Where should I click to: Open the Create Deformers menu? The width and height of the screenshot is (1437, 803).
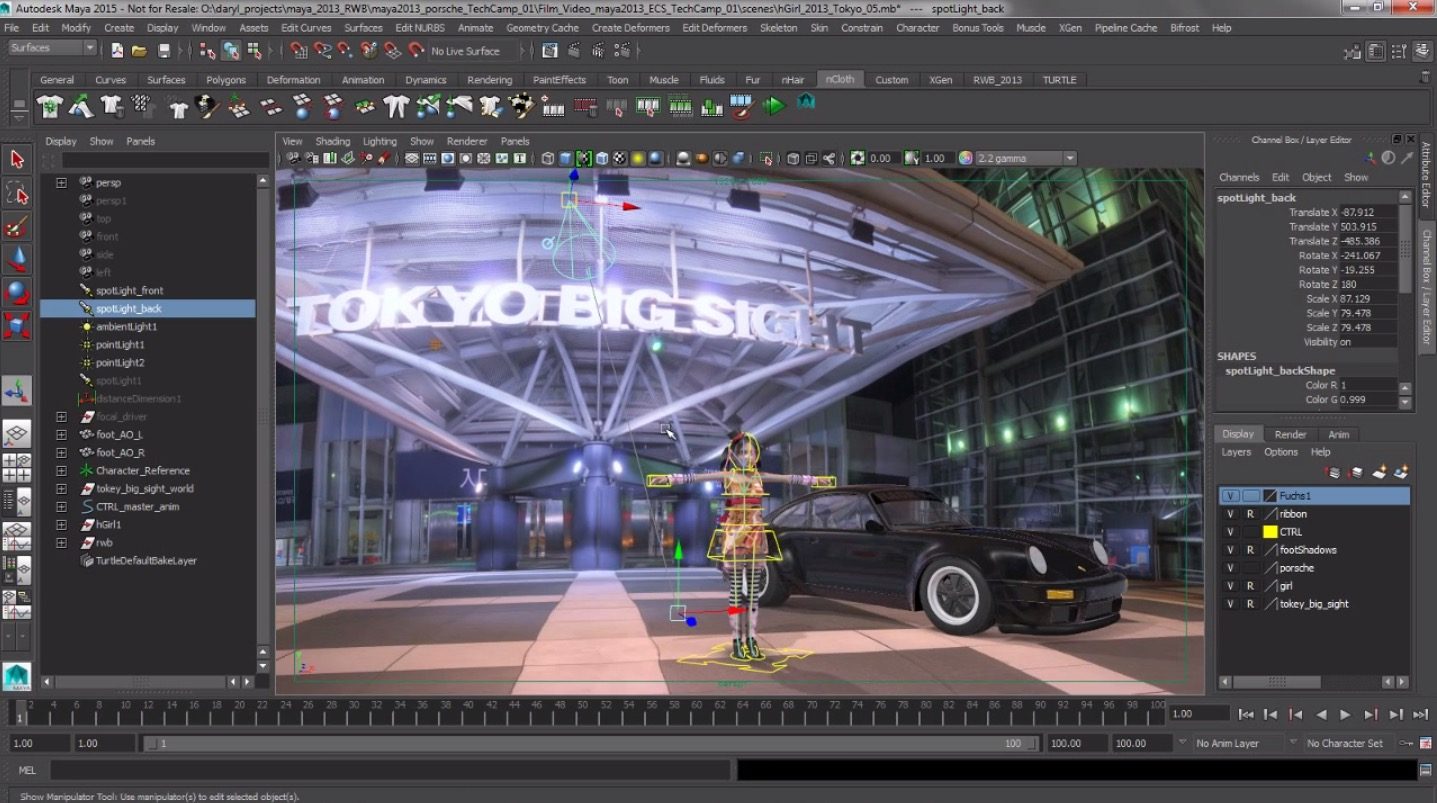(x=630, y=28)
